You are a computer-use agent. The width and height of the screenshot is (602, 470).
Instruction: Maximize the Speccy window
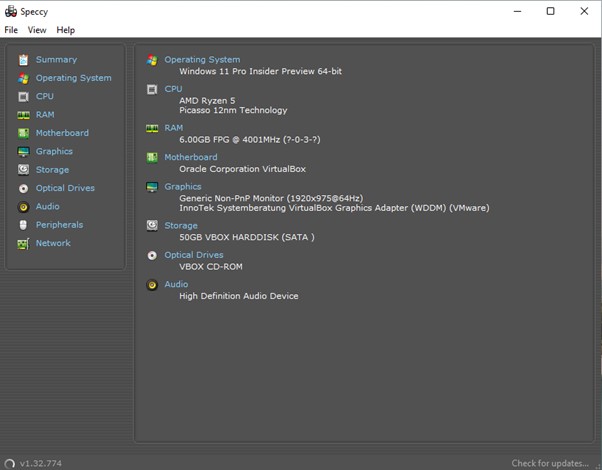coord(551,11)
